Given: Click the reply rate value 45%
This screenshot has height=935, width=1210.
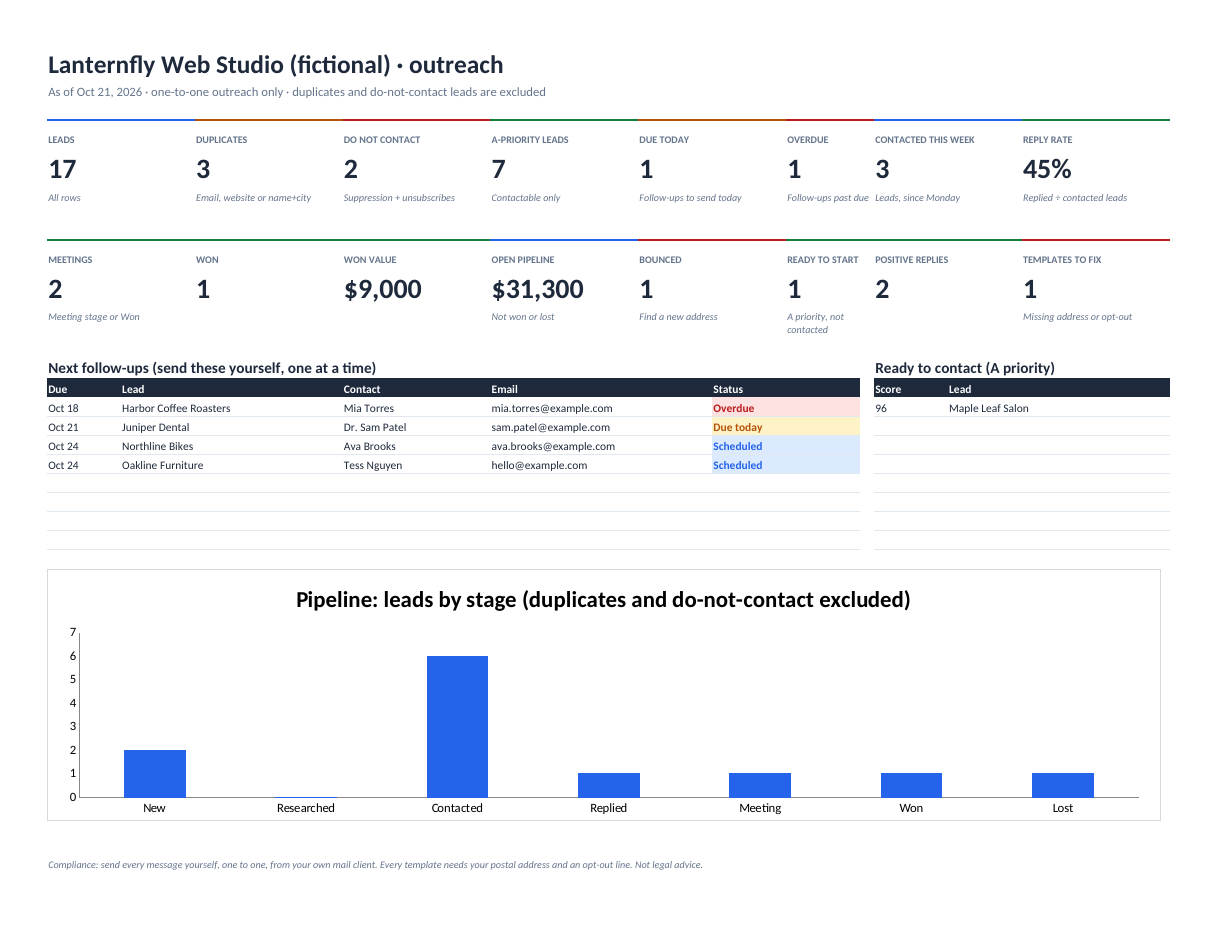Looking at the screenshot, I should [x=1047, y=169].
